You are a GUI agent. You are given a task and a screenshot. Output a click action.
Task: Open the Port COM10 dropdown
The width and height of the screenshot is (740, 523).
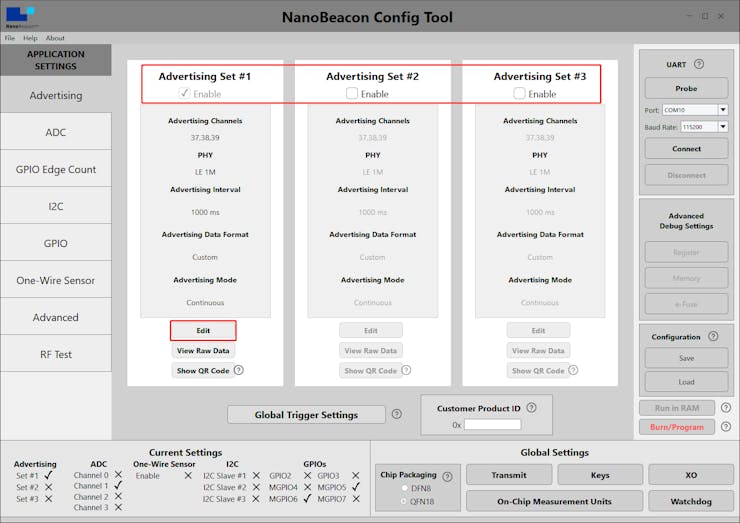coord(723,110)
